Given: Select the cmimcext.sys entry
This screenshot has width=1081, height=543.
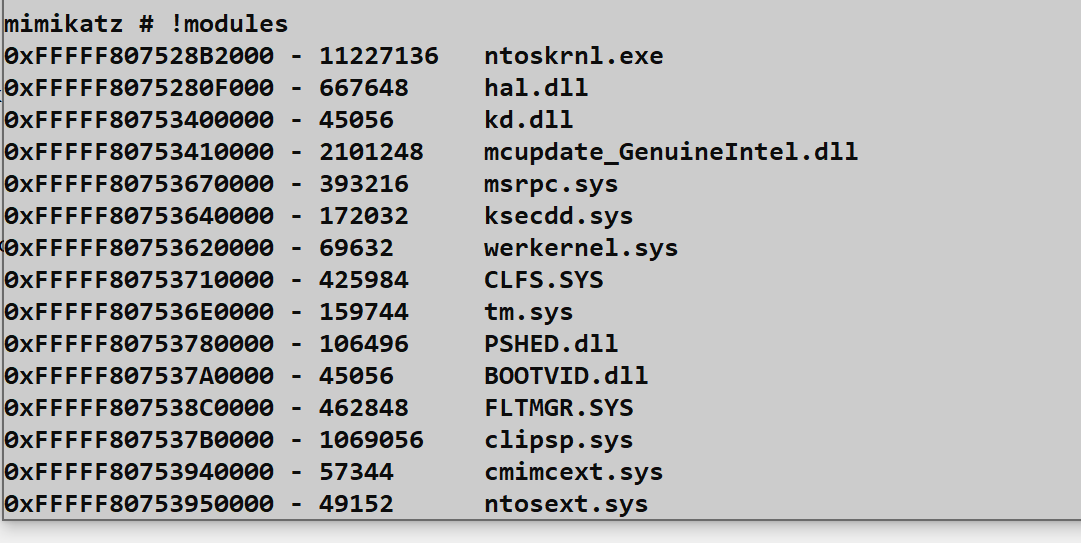Looking at the screenshot, I should 573,472.
